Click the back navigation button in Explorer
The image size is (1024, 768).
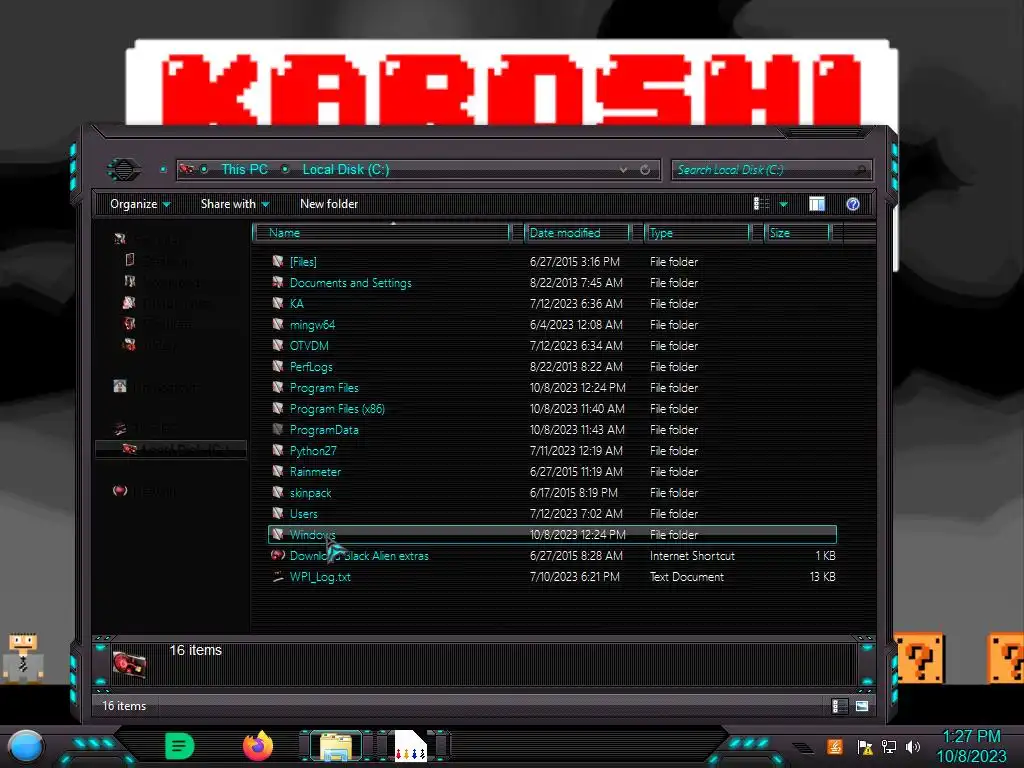pos(123,170)
